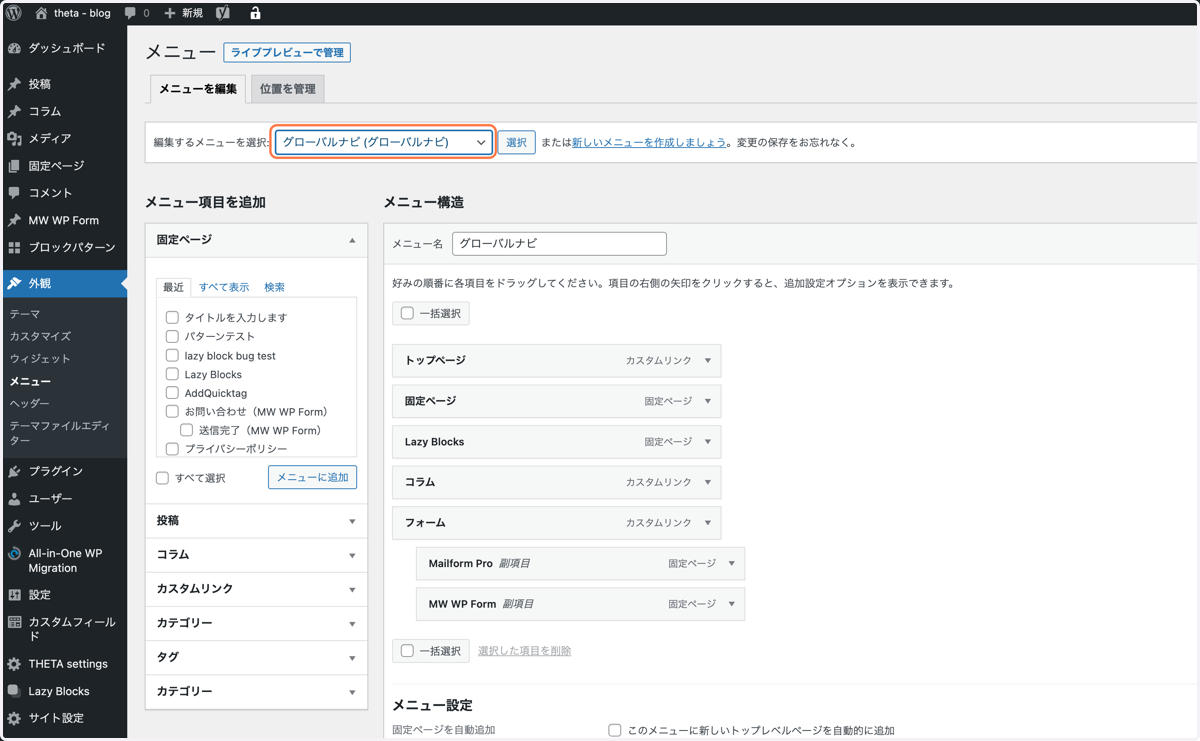Click the 投稿 pin icon
The height and width of the screenshot is (741, 1200).
click(14, 84)
